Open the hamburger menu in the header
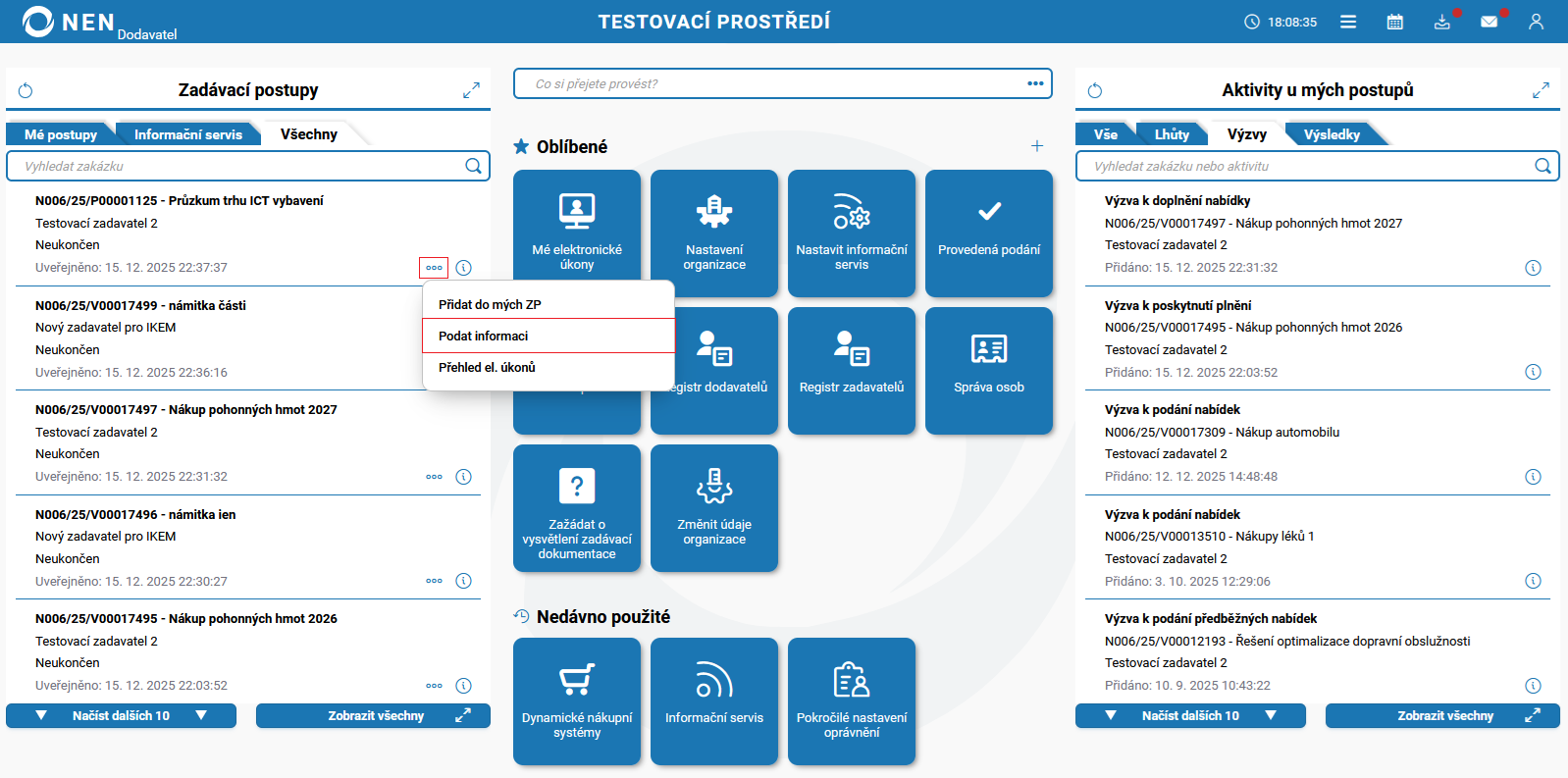1568x778 pixels. pos(1348,22)
